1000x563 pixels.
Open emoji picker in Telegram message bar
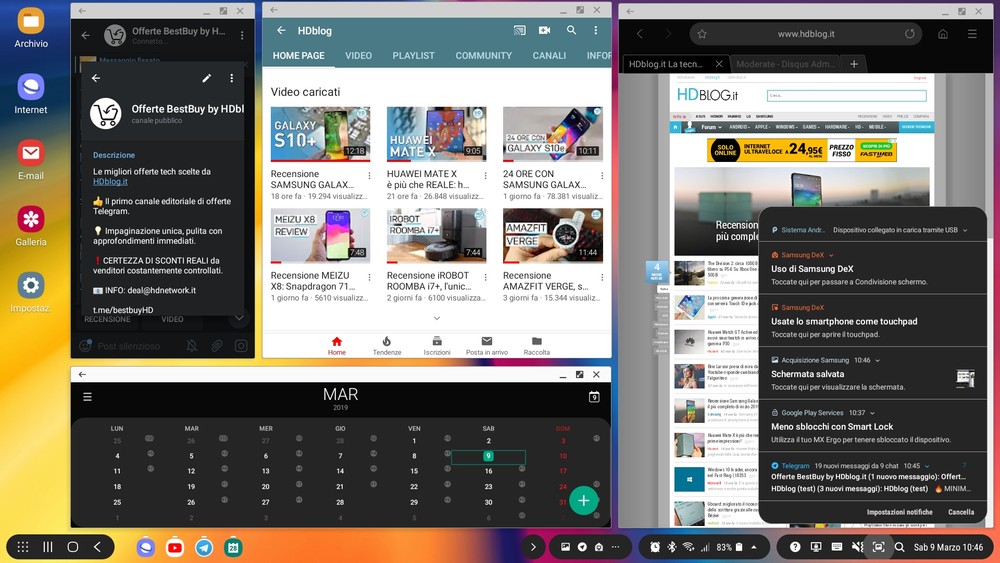(85, 346)
